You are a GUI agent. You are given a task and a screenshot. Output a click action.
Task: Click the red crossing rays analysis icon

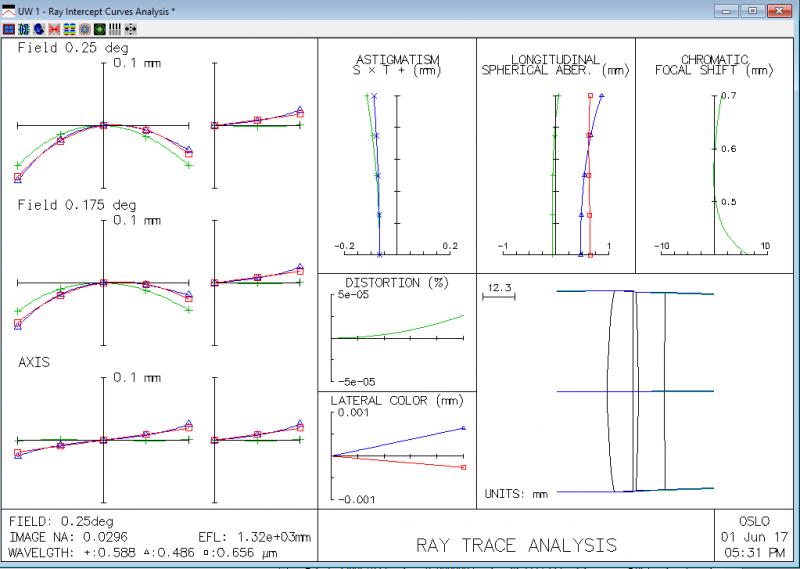coord(54,29)
